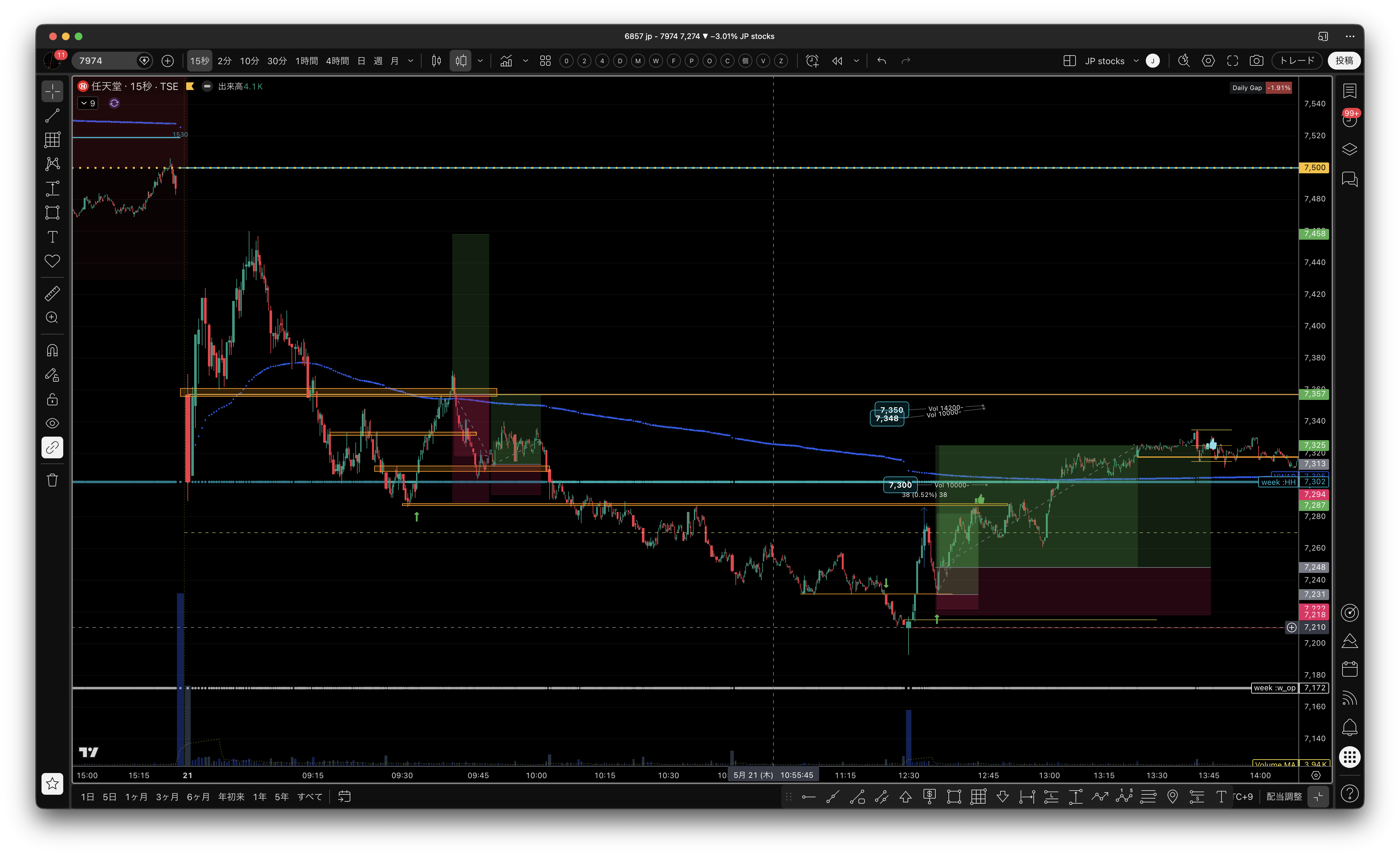Toggle magnet mode for drawings

(52, 350)
